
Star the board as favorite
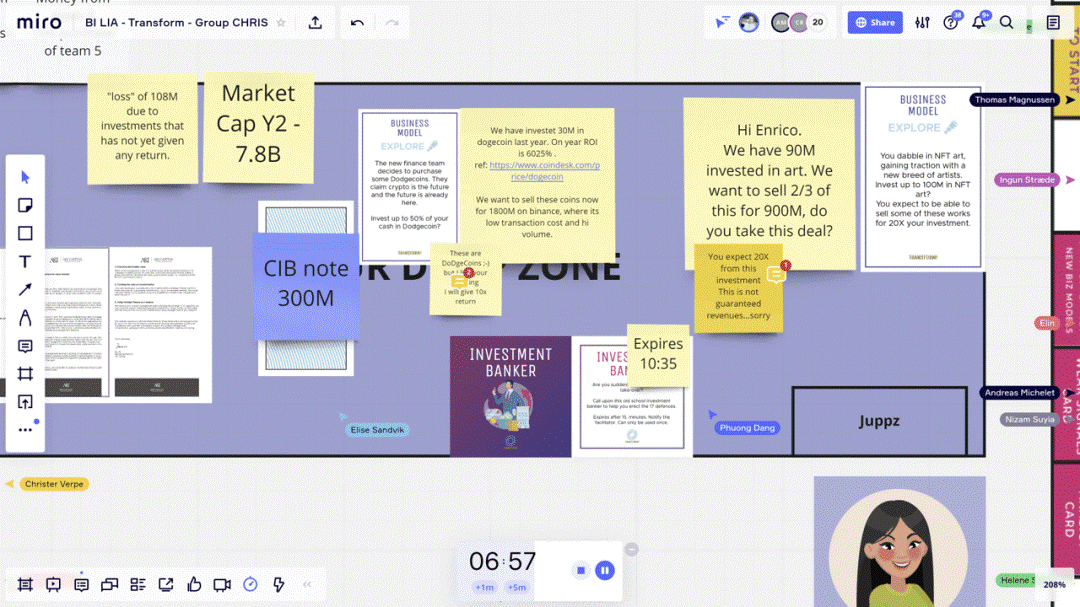[x=281, y=22]
